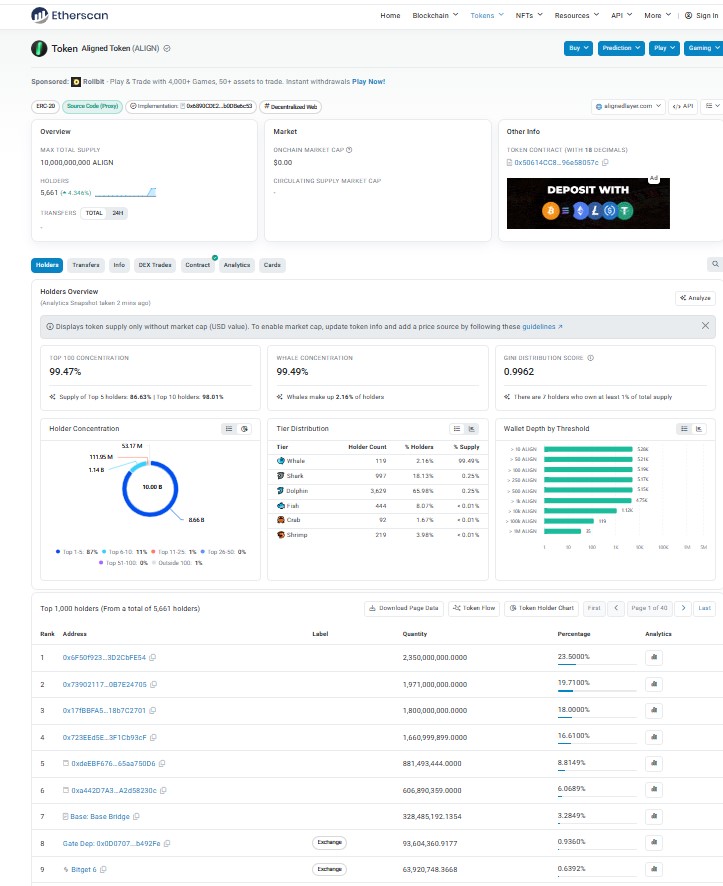Screen dimensions: 723x886
Task: Click the search icon beside tabs
Action: 715,264
